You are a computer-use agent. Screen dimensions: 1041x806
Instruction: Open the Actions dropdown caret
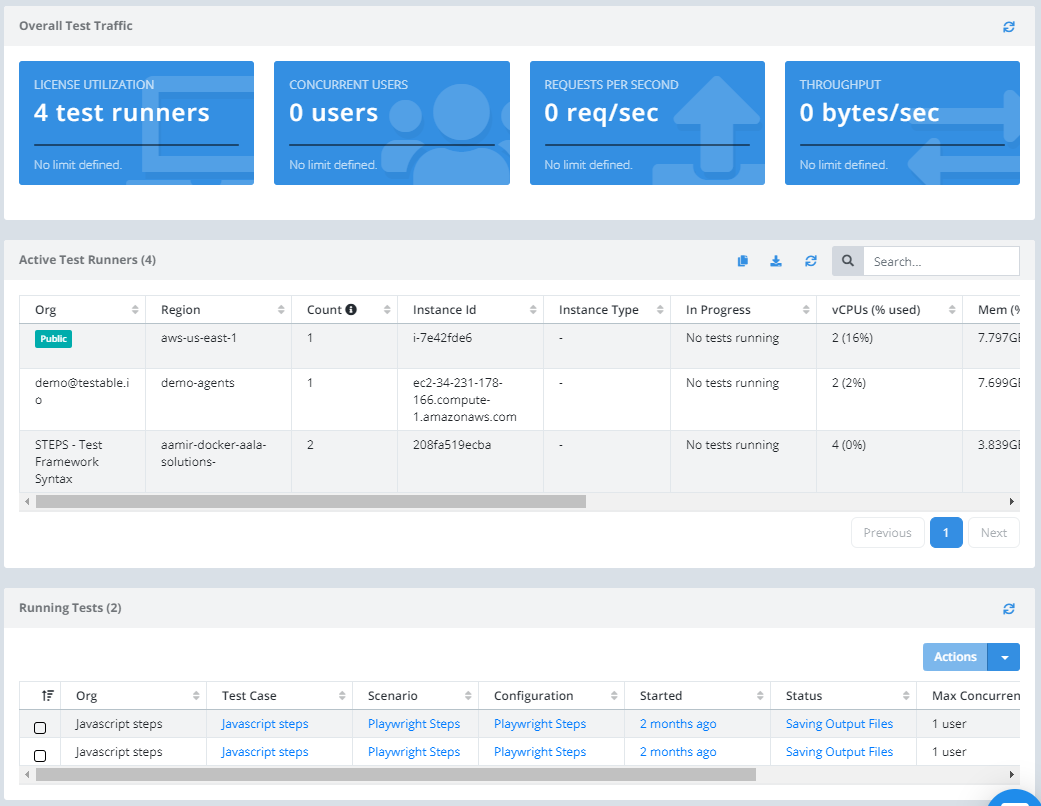(1004, 657)
